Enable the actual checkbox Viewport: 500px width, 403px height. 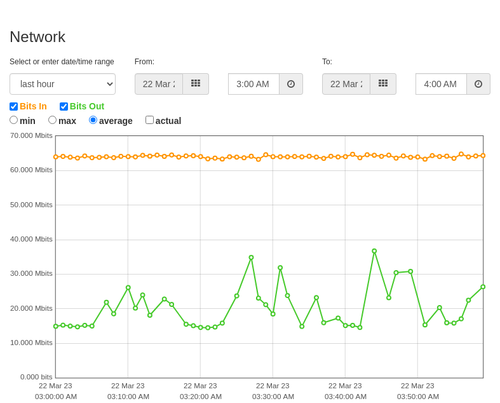150,120
